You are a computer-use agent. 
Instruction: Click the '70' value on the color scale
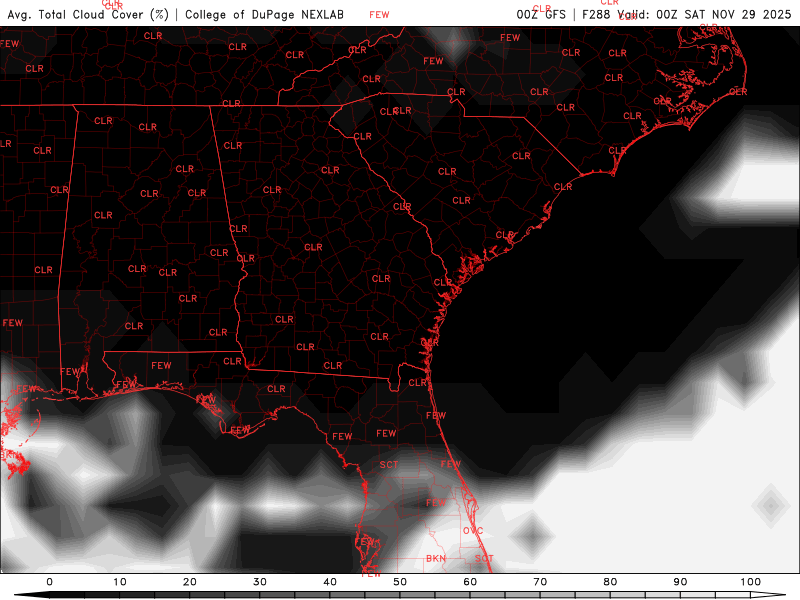[540, 582]
